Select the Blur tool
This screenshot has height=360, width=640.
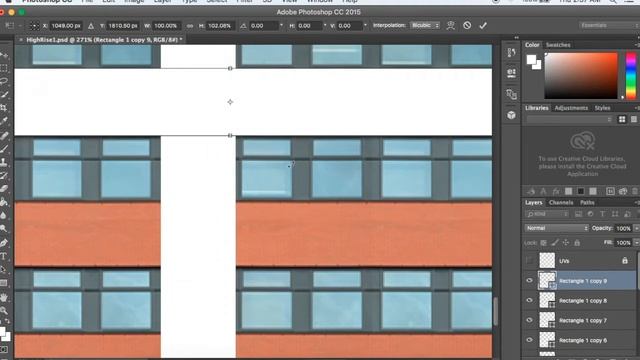pyautogui.click(x=4, y=216)
